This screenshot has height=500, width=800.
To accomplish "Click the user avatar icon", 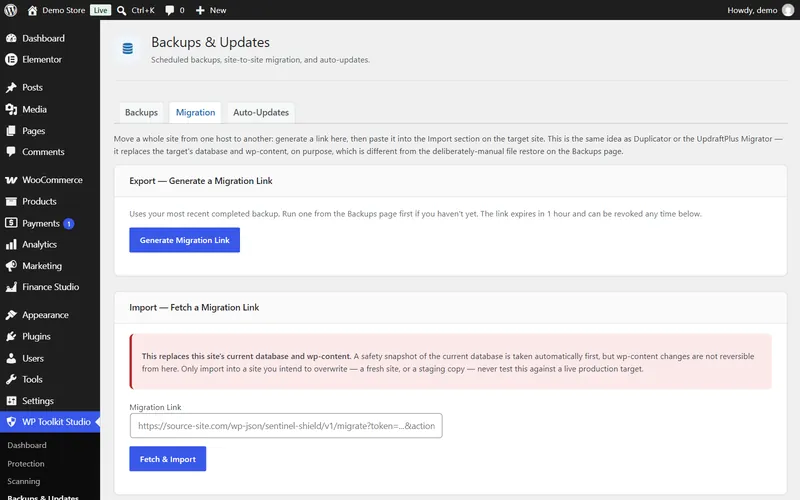I will coord(788,10).
